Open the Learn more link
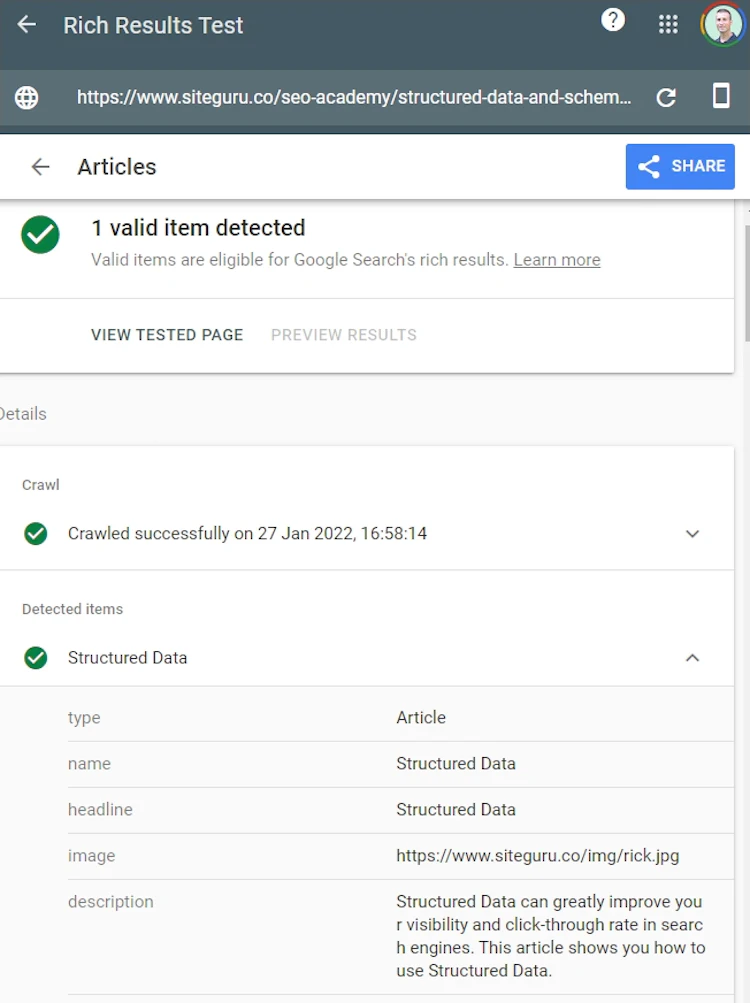 click(x=557, y=260)
